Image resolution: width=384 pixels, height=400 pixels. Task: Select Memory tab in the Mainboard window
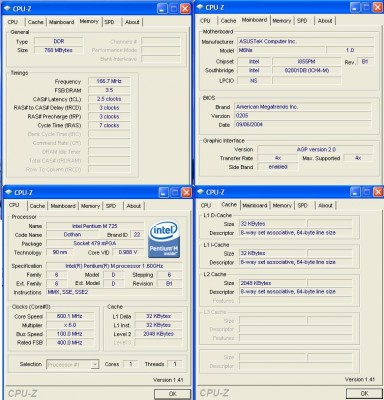[282, 21]
